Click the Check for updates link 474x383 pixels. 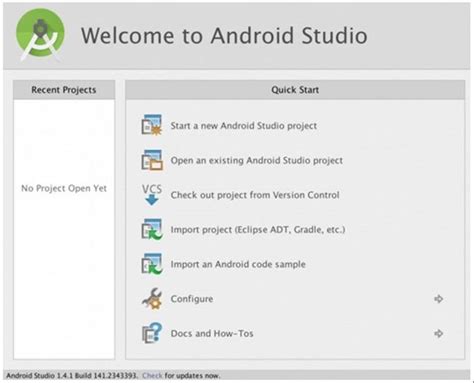coord(152,376)
